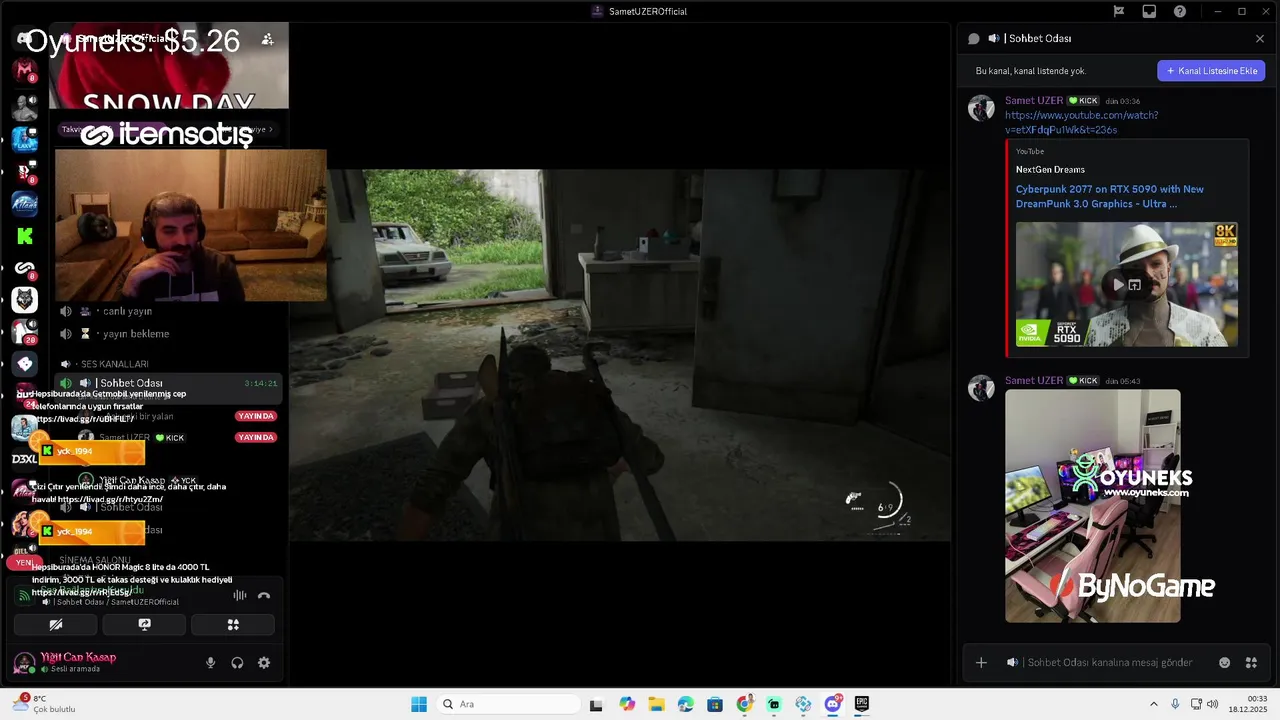Show hidden icons in system tray
This screenshot has height=720, width=1280.
point(1153,704)
